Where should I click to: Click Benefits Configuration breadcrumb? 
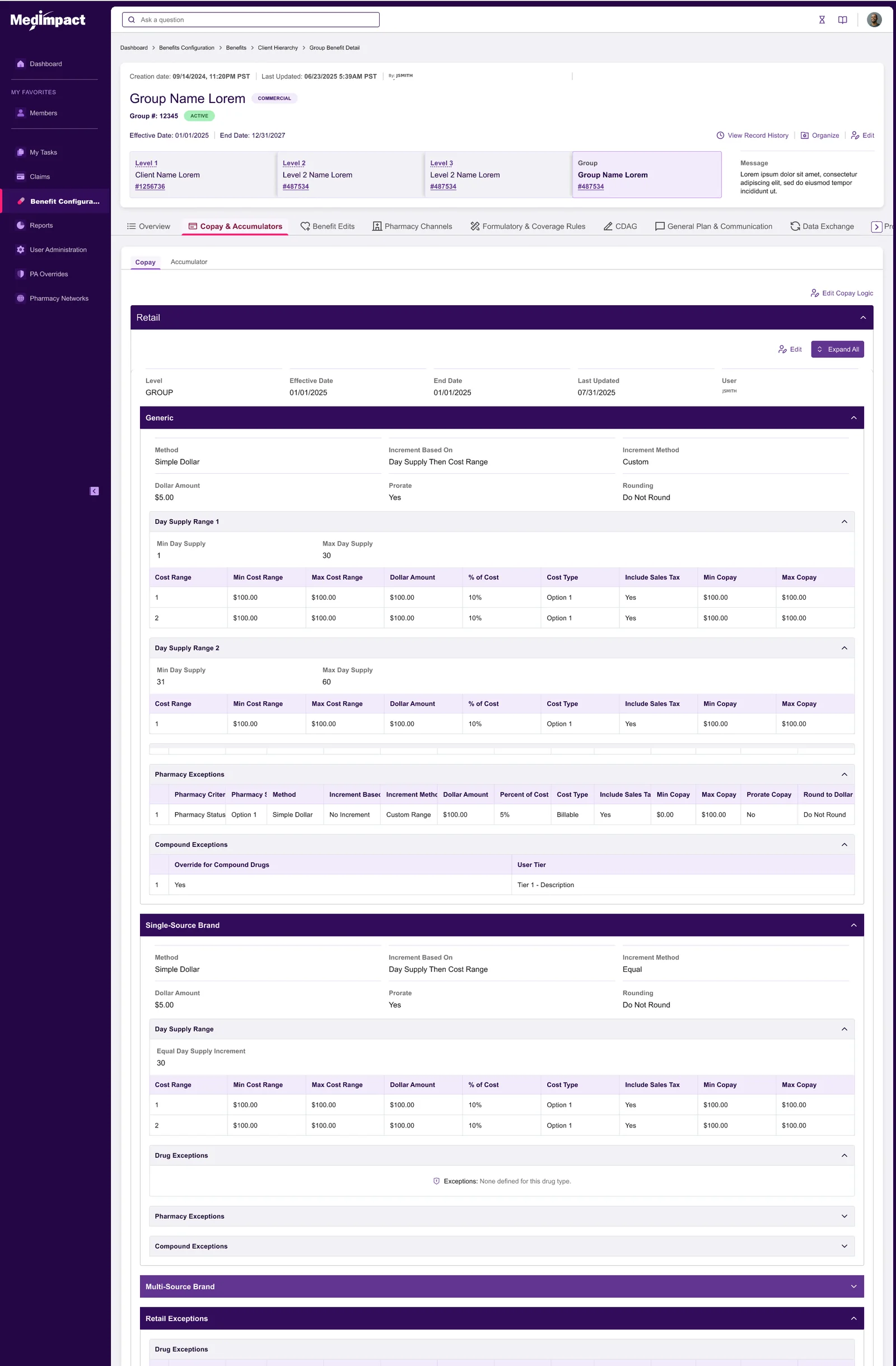point(186,48)
